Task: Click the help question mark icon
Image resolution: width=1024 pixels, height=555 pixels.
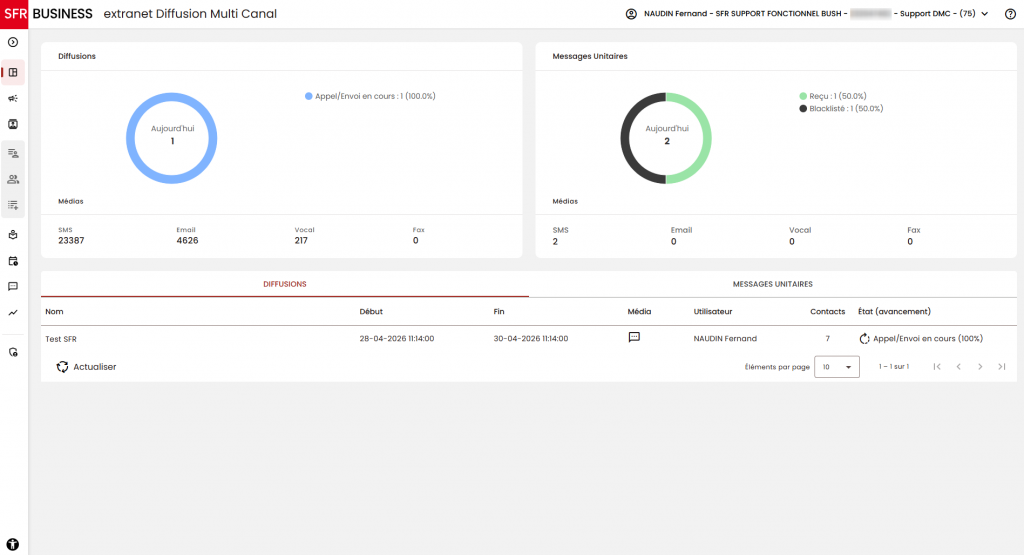Action: pyautogui.click(x=1010, y=14)
